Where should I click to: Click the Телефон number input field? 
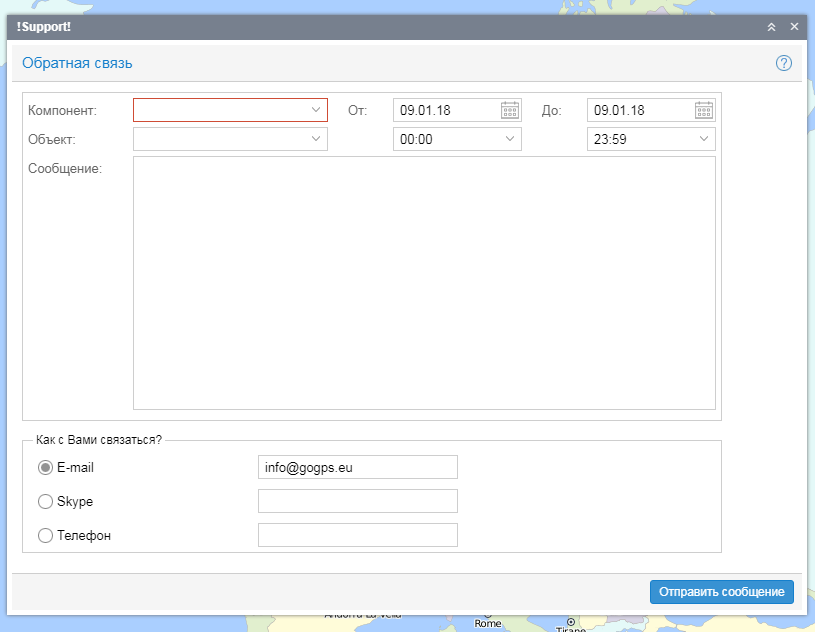point(357,535)
